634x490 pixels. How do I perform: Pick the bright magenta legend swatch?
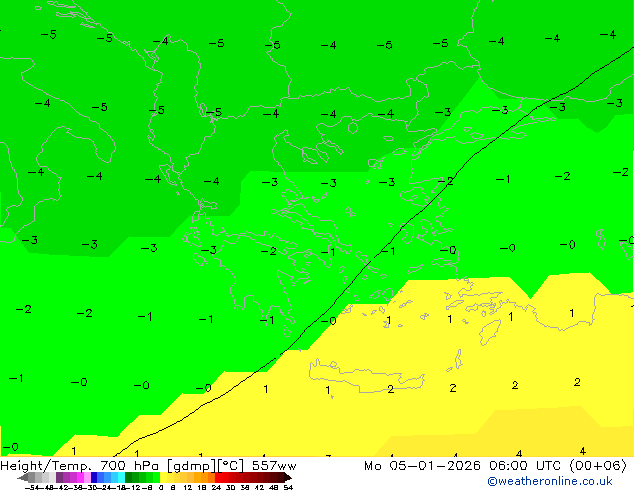click(80, 477)
